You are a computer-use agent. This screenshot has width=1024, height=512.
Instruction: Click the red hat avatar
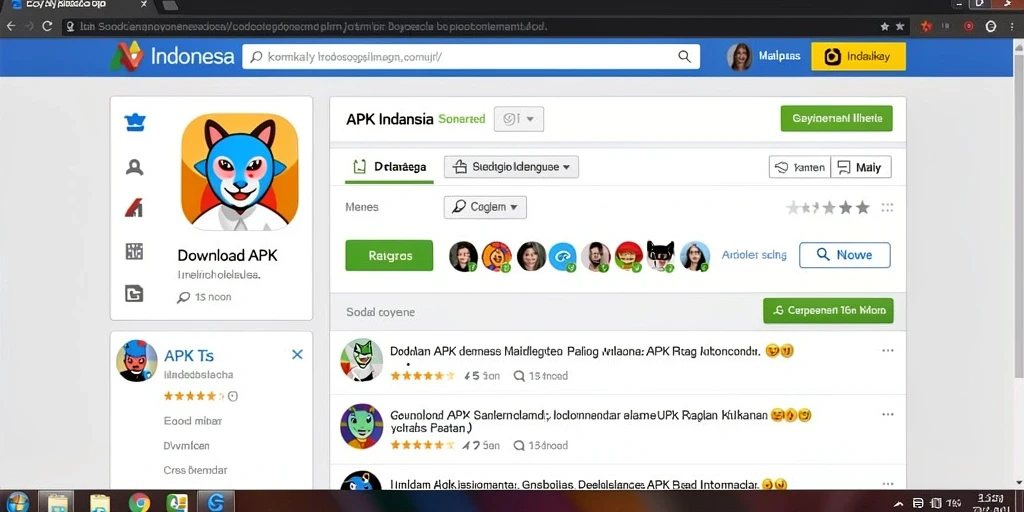[628, 256]
